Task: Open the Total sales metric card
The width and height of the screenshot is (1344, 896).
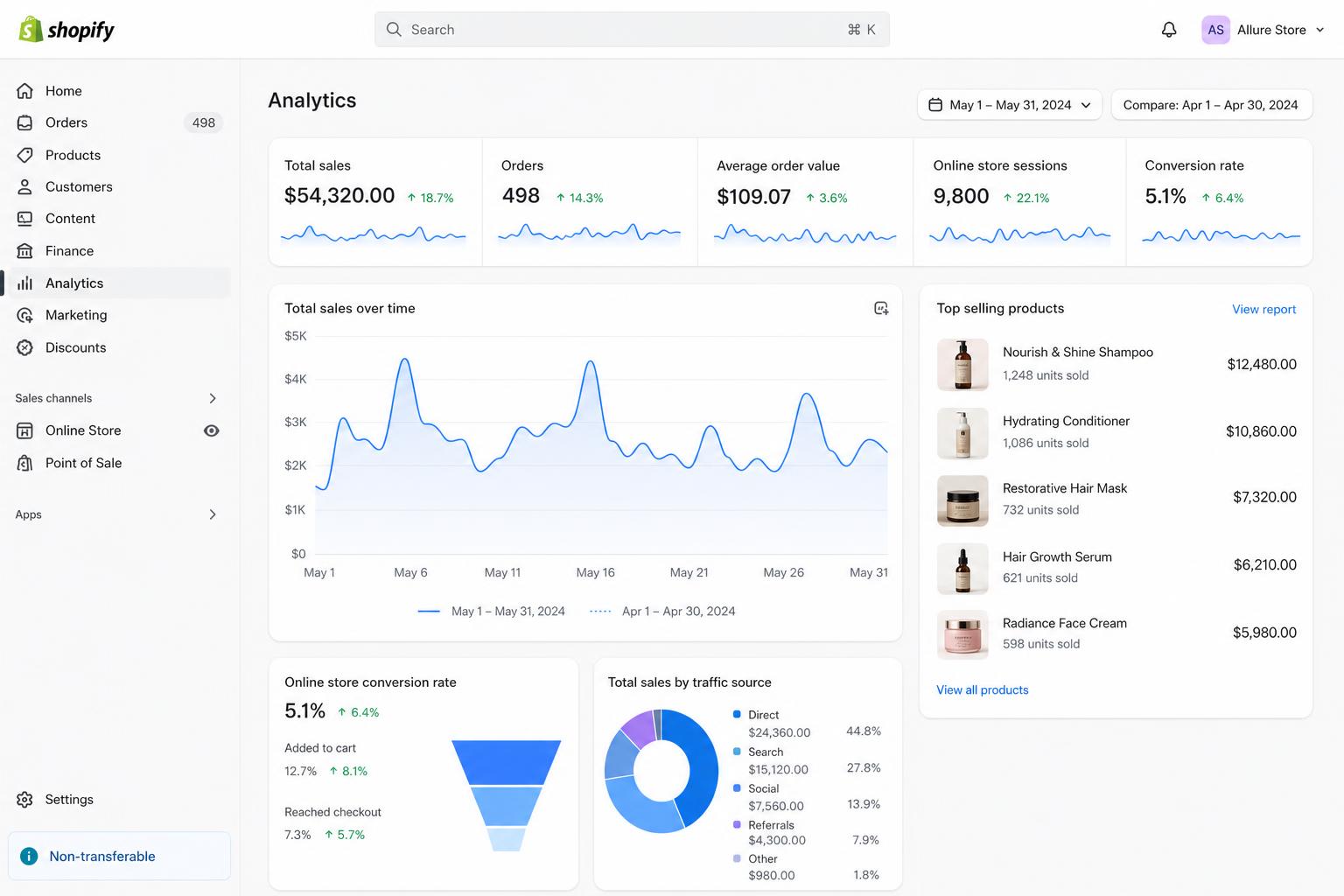Action: (x=375, y=202)
